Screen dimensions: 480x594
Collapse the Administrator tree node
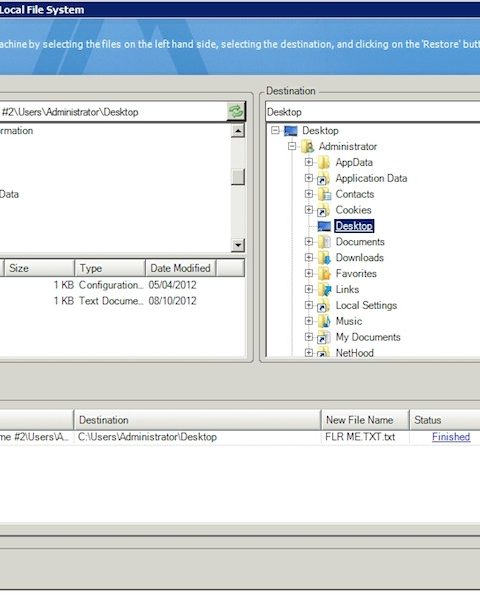pos(292,146)
